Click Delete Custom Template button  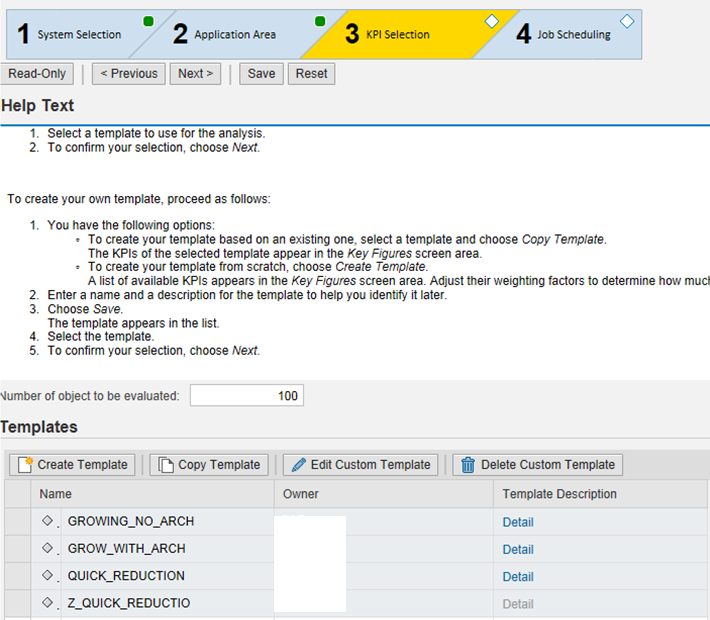coord(537,465)
